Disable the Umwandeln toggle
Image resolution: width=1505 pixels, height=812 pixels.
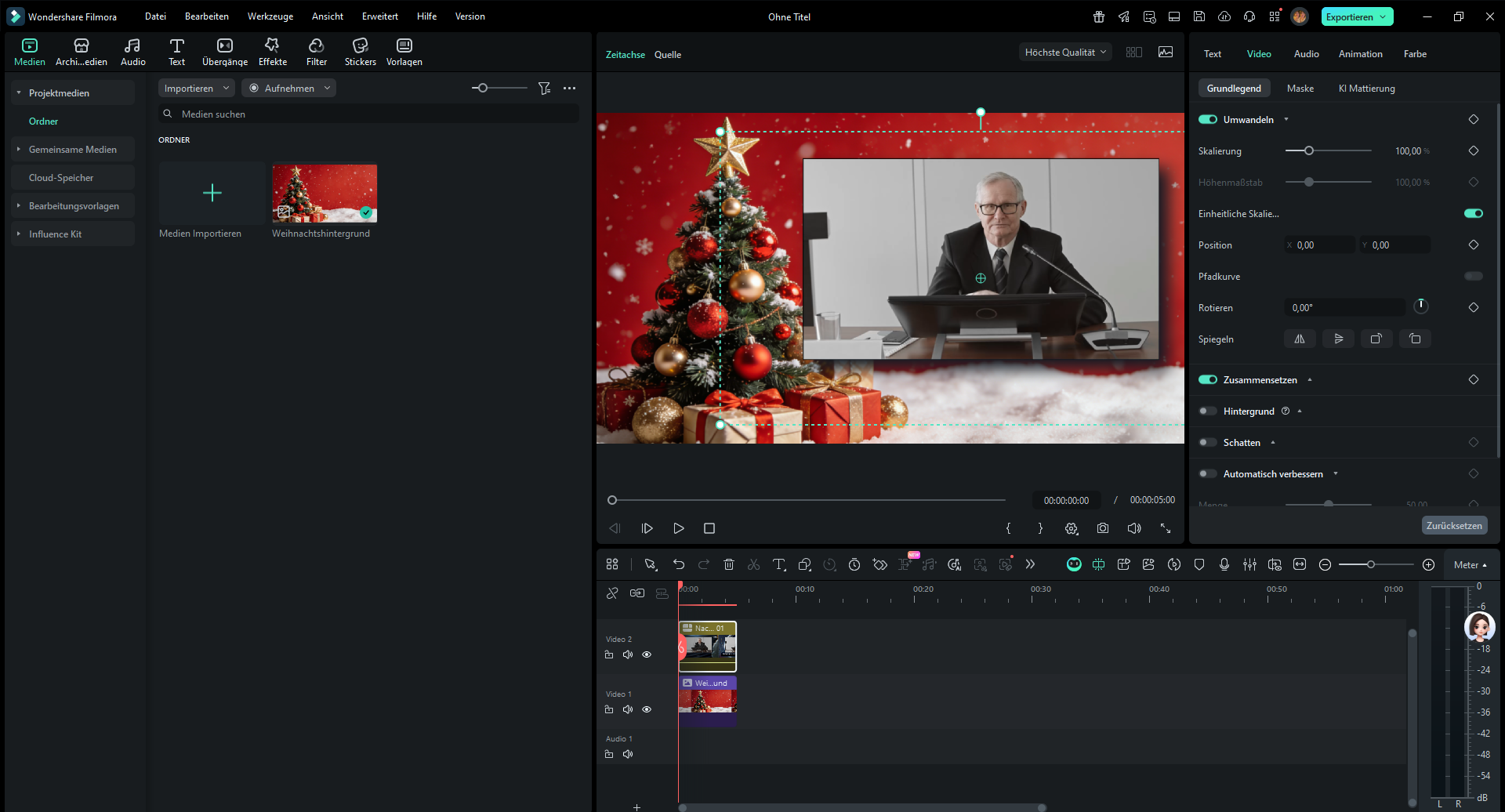click(1207, 119)
